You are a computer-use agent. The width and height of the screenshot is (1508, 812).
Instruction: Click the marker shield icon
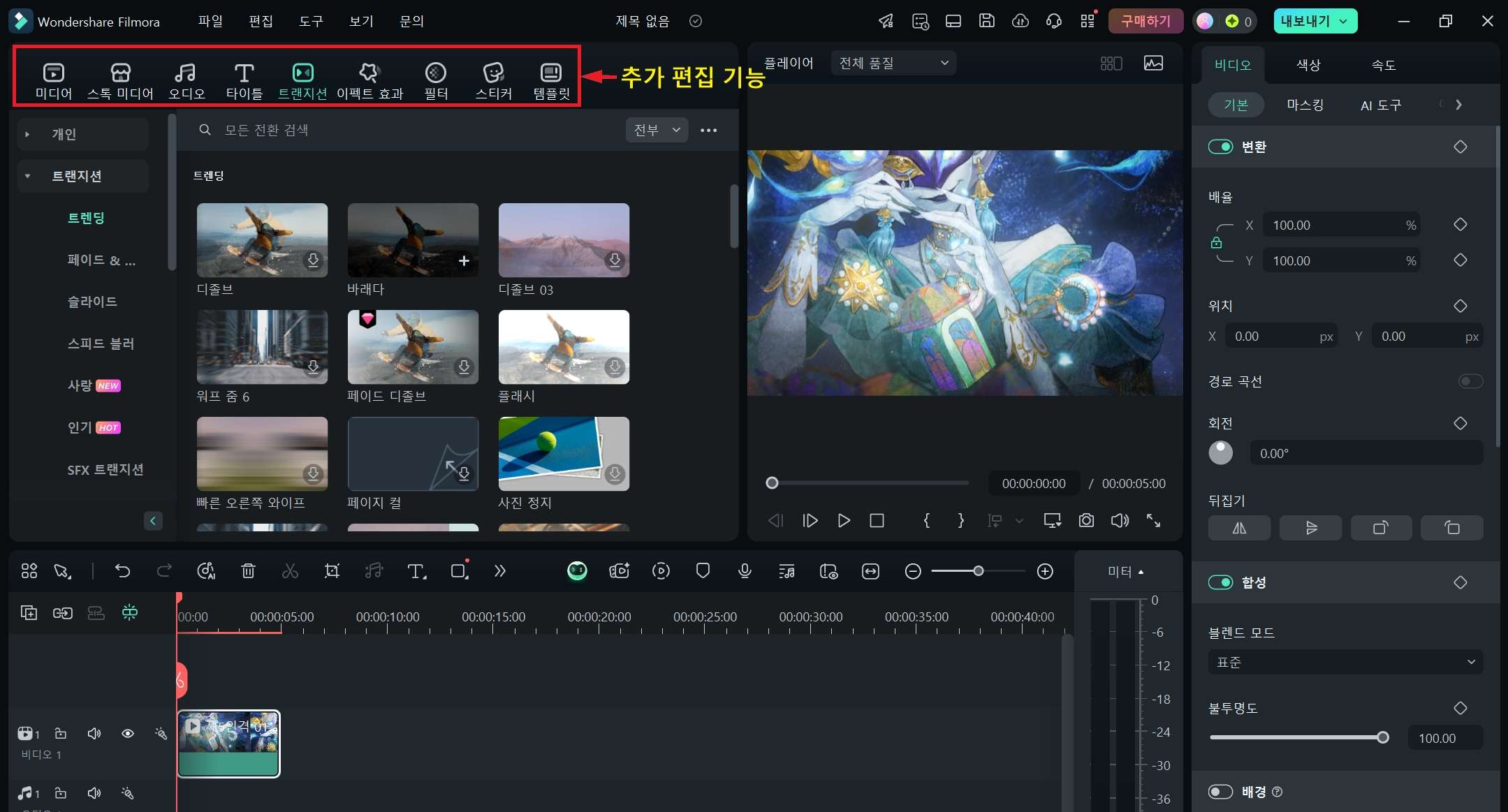pyautogui.click(x=703, y=571)
